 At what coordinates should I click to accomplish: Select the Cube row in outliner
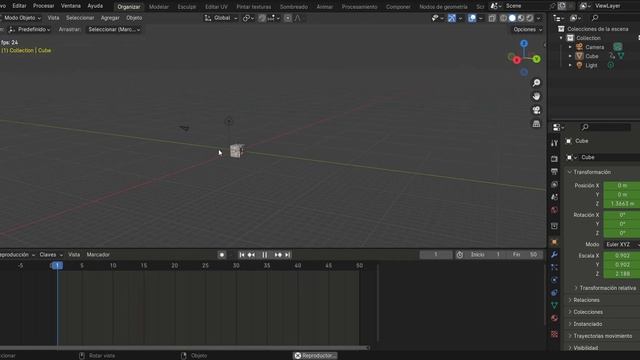coord(591,56)
